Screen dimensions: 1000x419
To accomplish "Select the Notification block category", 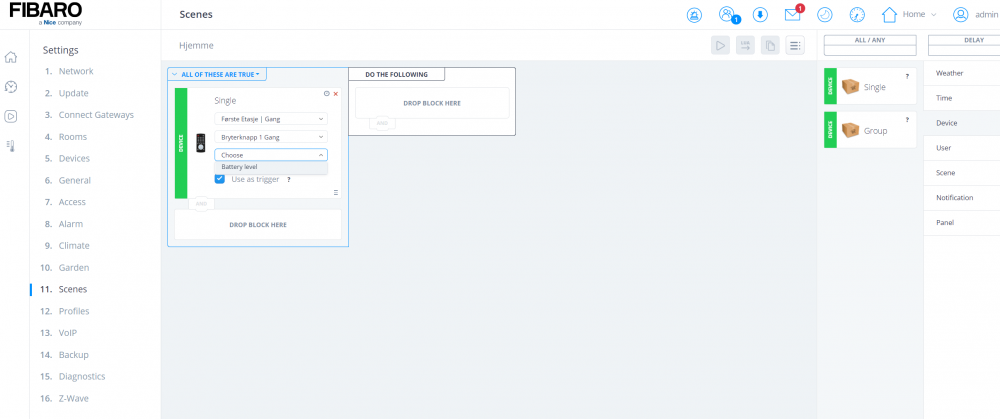I will (x=954, y=197).
